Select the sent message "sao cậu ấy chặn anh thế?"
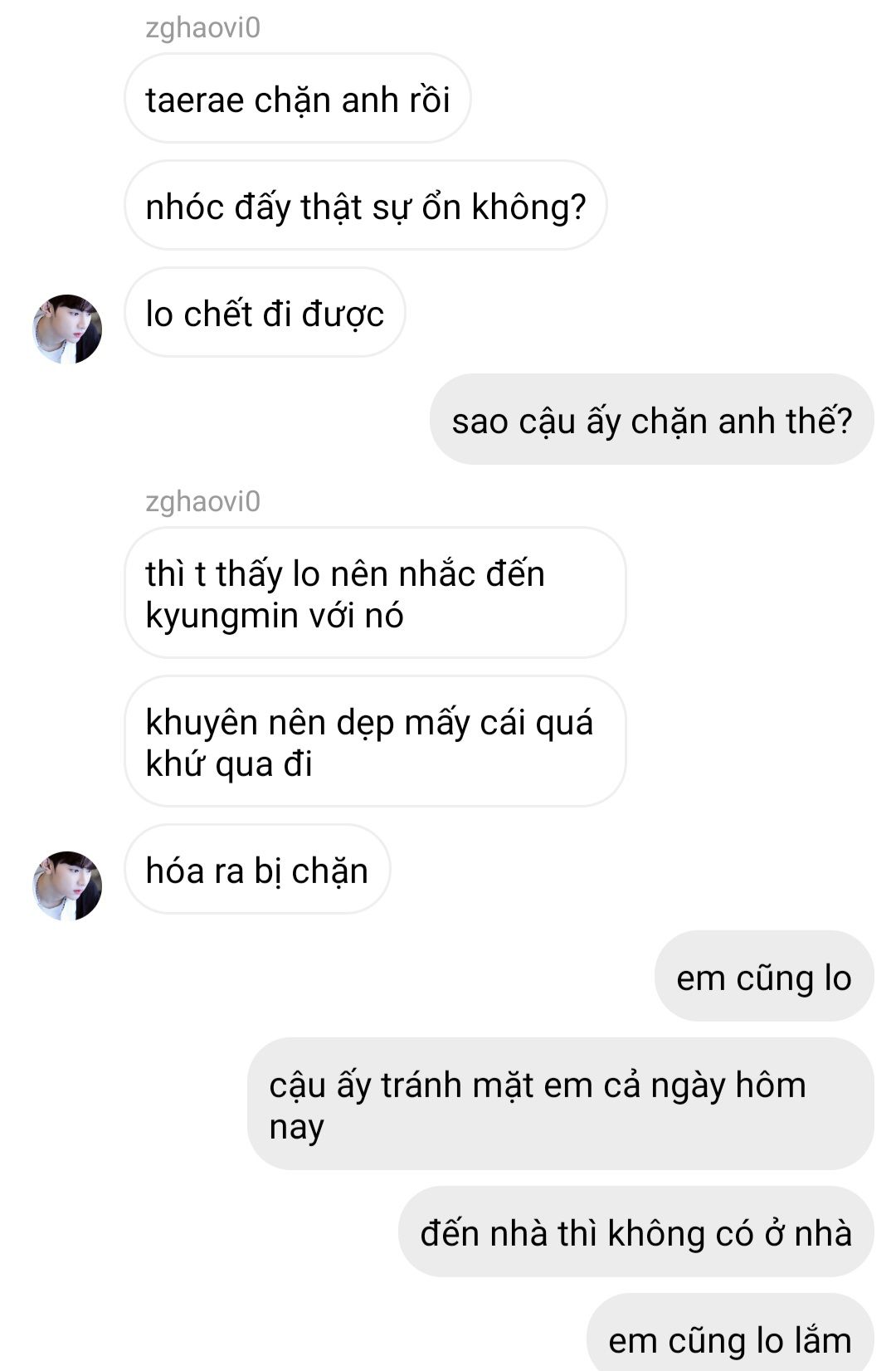Image resolution: width=896 pixels, height=1371 pixels. [x=652, y=420]
